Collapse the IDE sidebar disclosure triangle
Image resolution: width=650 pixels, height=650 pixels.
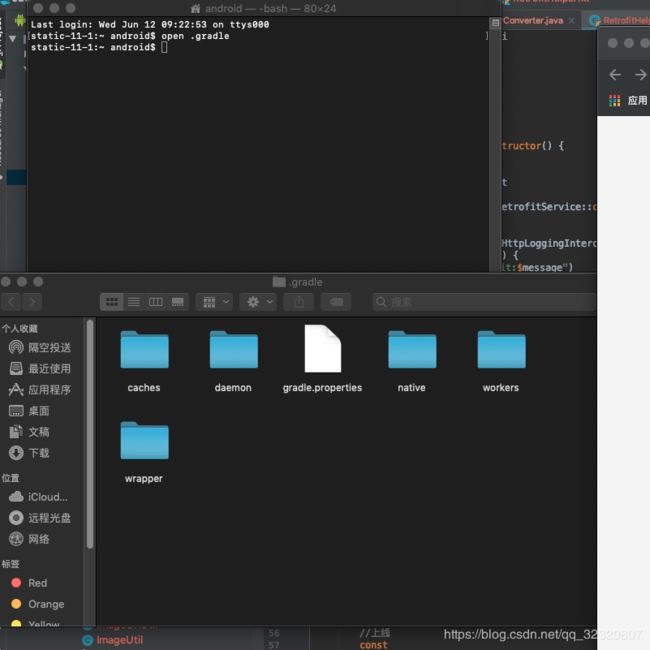12,39
